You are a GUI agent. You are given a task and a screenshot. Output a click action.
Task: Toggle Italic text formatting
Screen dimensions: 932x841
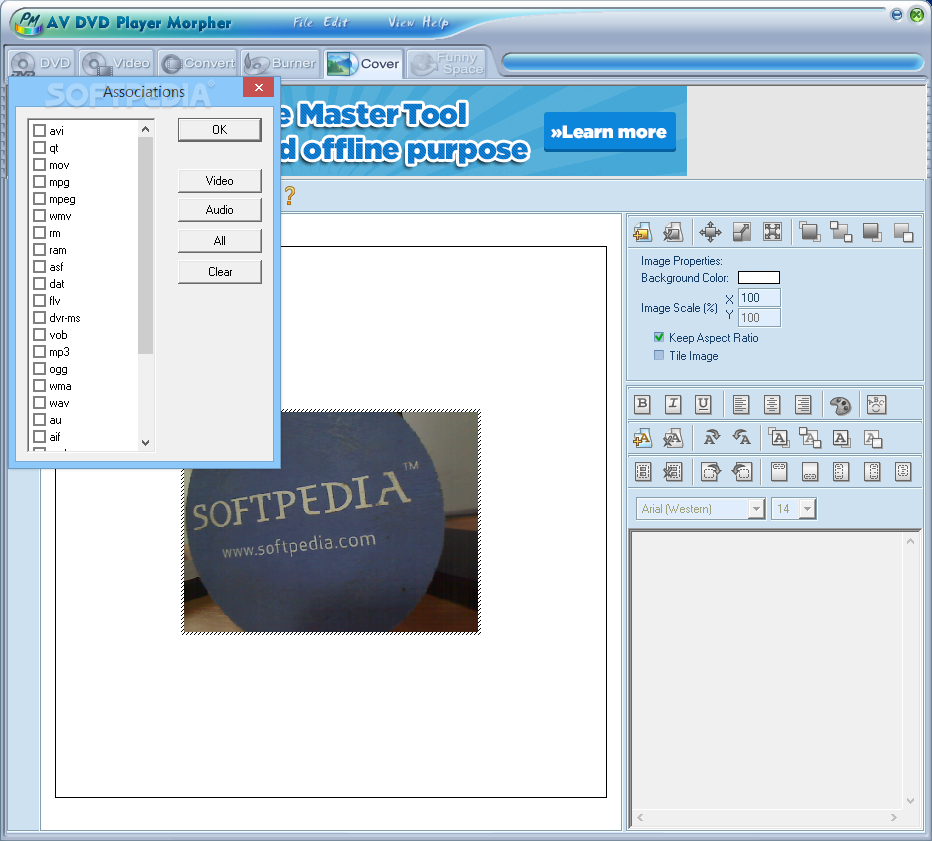tap(673, 405)
